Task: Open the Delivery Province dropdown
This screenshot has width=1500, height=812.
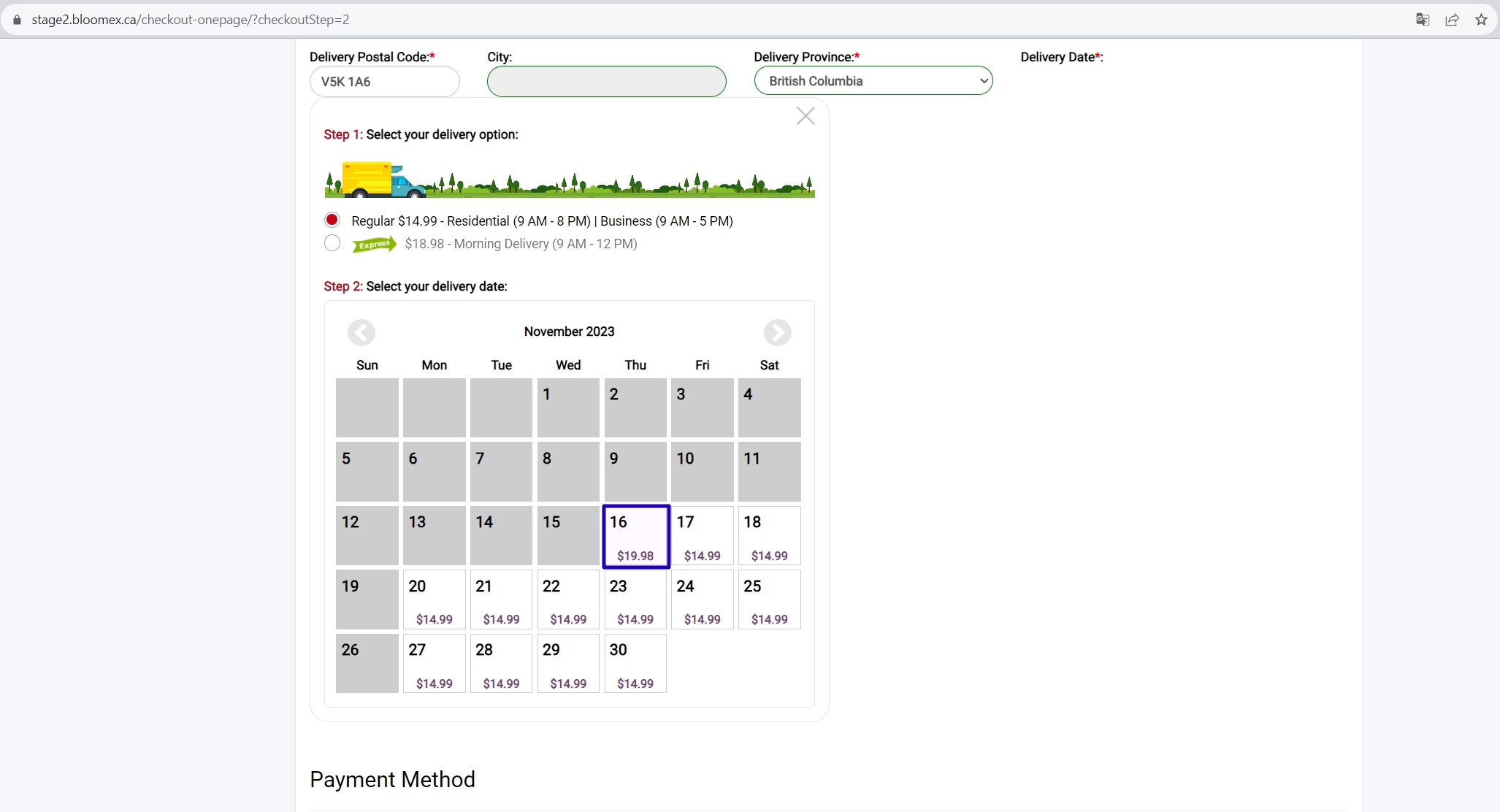Action: pos(873,80)
